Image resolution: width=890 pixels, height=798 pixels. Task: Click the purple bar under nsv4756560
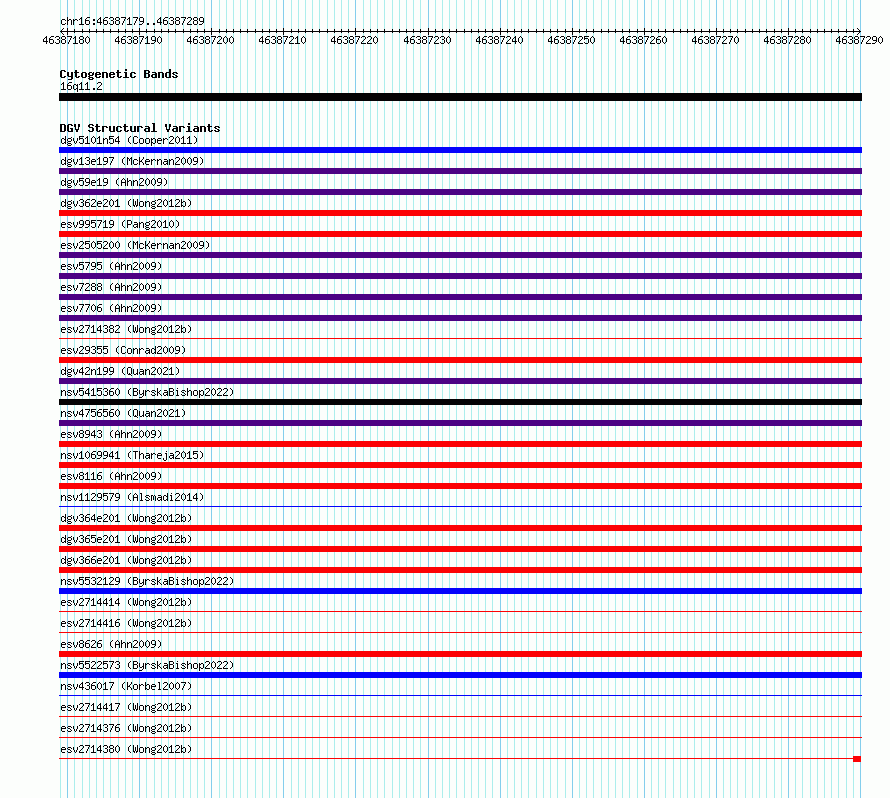(x=460, y=423)
